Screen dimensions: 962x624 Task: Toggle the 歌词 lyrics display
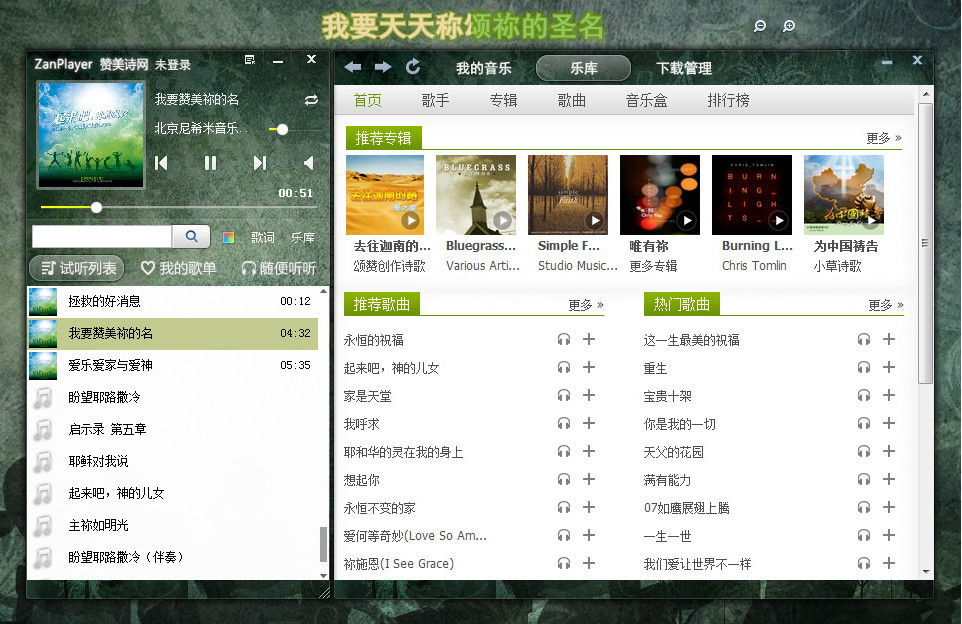(262, 236)
